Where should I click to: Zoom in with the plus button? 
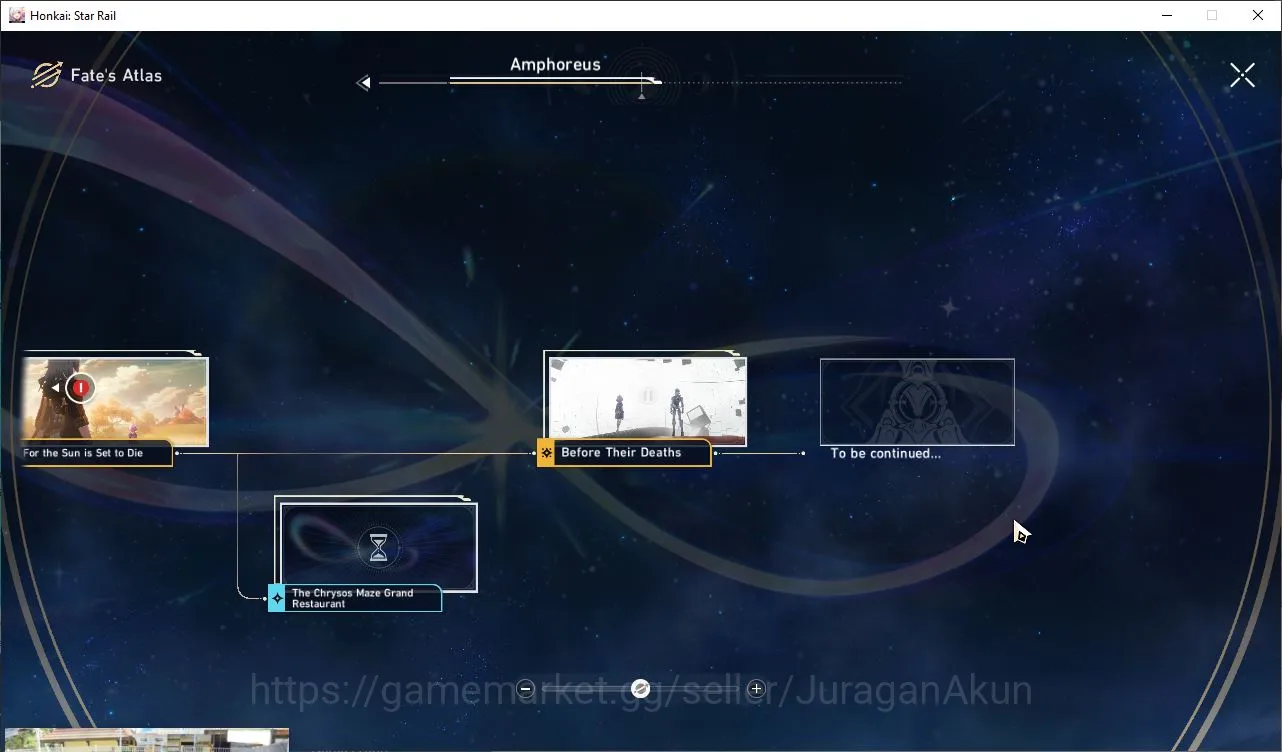pos(756,688)
